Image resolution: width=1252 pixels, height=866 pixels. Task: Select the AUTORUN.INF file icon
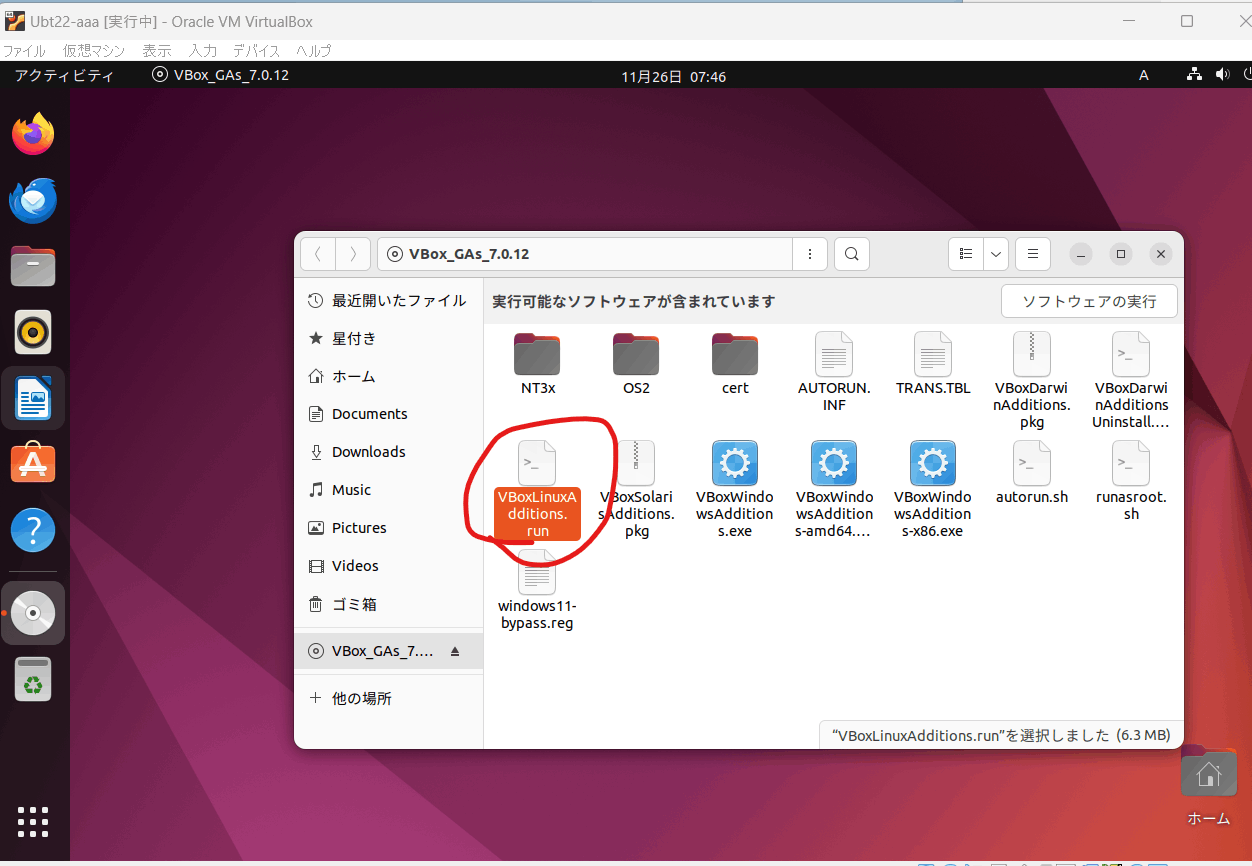[834, 354]
